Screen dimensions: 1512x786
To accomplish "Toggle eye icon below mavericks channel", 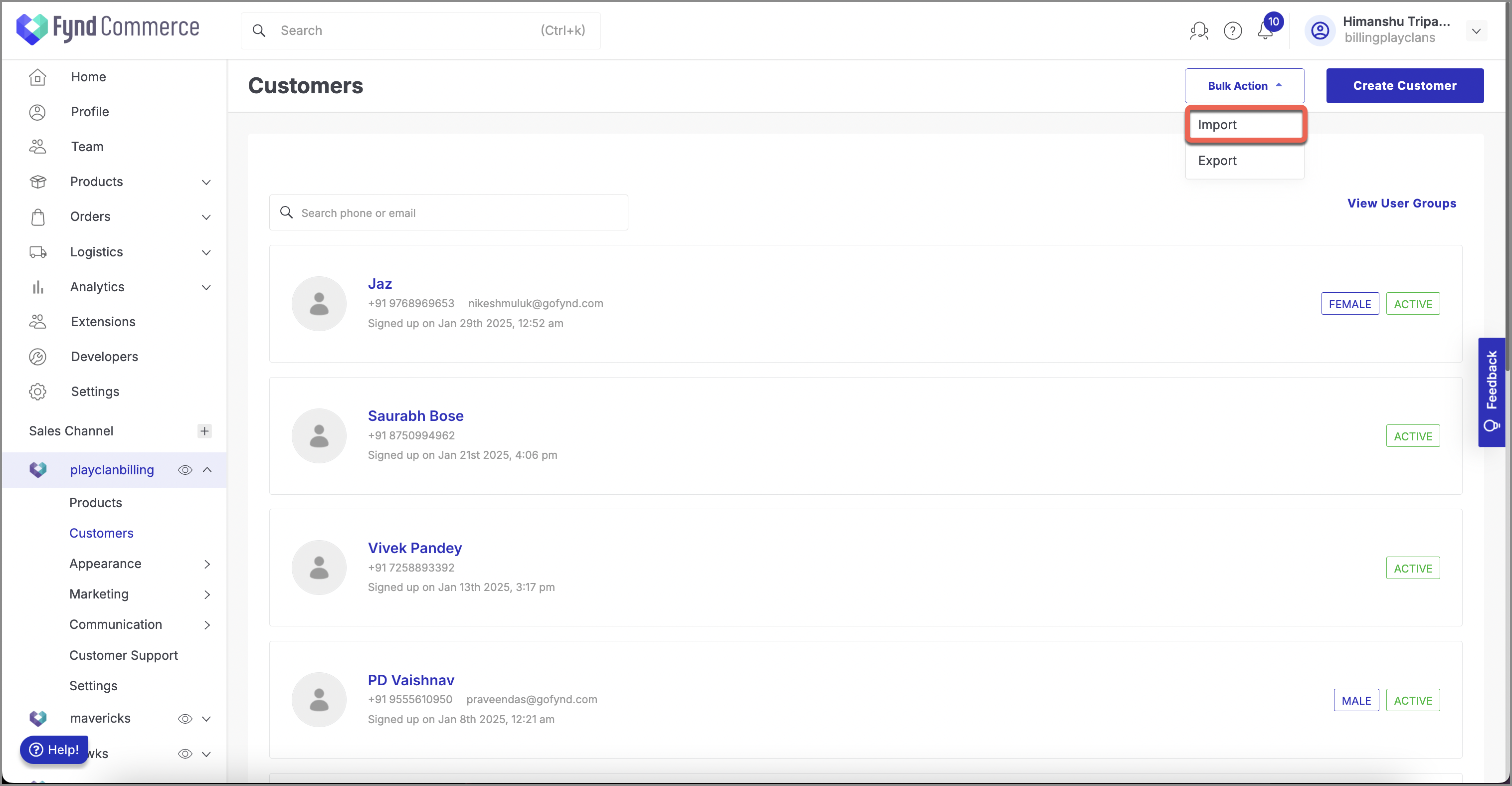I will (185, 754).
